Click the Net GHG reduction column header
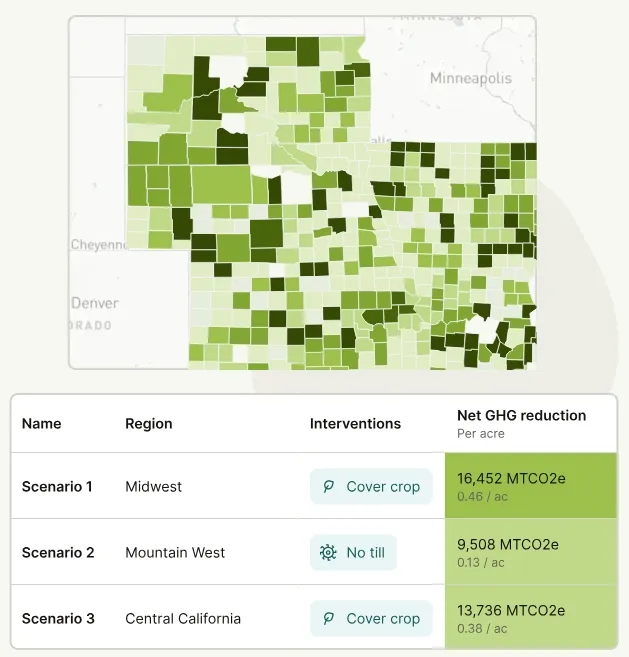 click(x=521, y=416)
